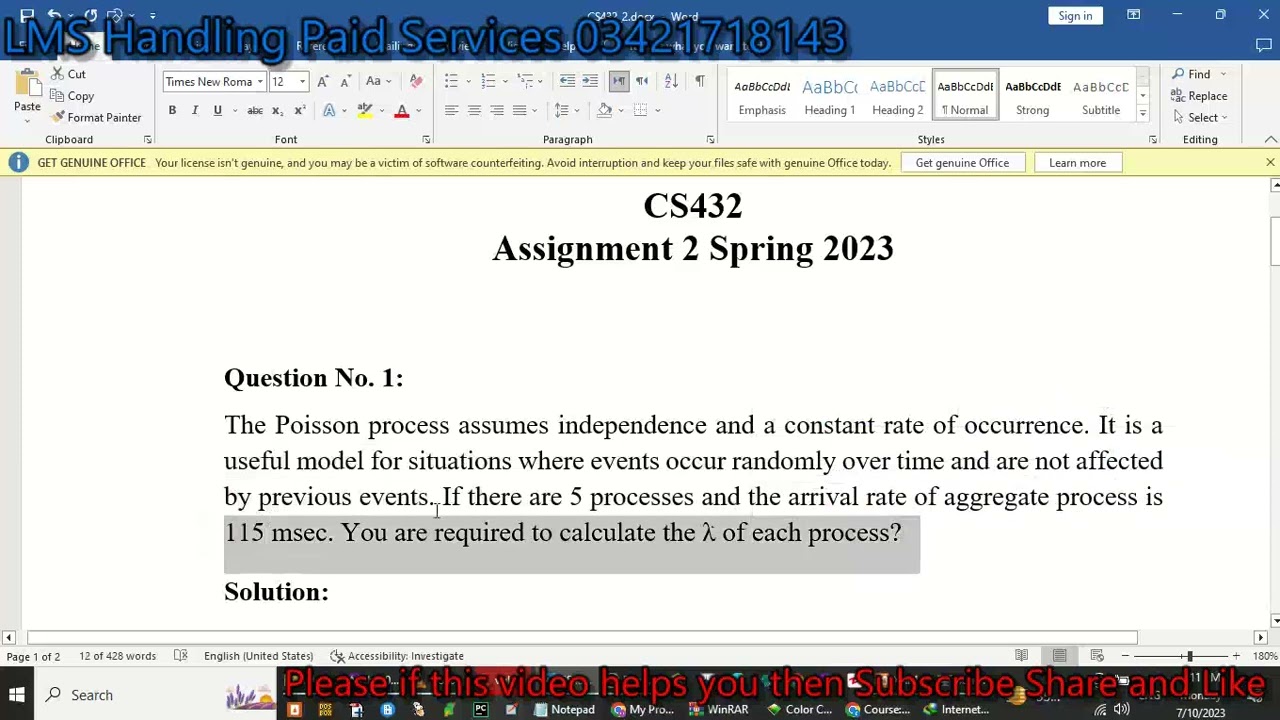This screenshot has width=1280, height=720.
Task: Apply yellow text highlight color
Action: [365, 110]
